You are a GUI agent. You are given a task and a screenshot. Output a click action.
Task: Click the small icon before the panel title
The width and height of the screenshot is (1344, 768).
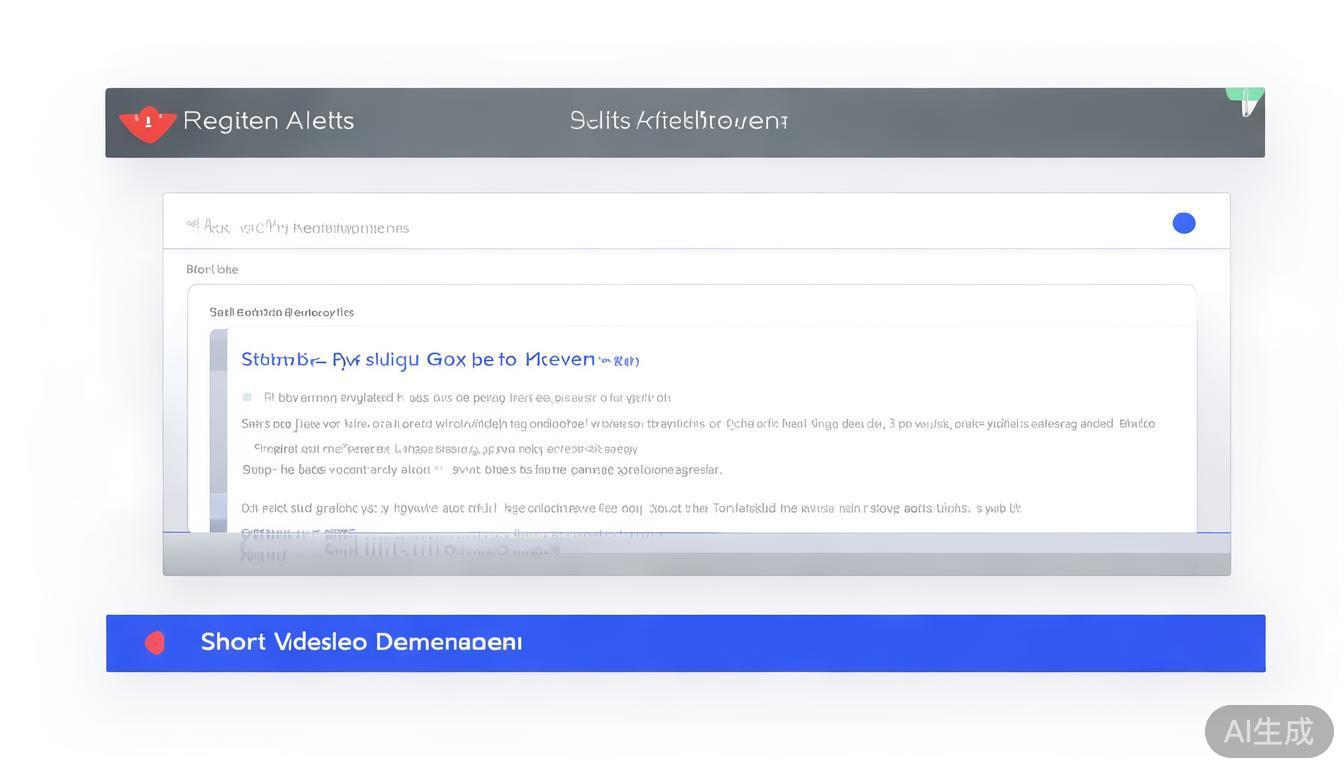[x=193, y=225]
